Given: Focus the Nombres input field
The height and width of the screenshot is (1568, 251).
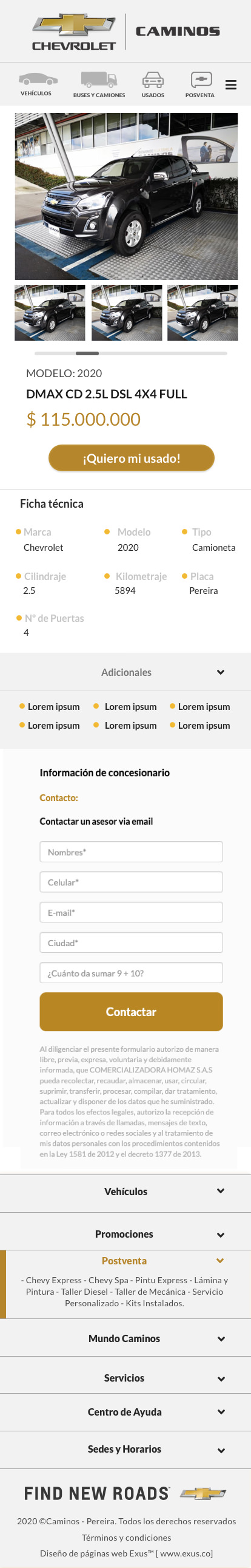Looking at the screenshot, I should tap(132, 851).
